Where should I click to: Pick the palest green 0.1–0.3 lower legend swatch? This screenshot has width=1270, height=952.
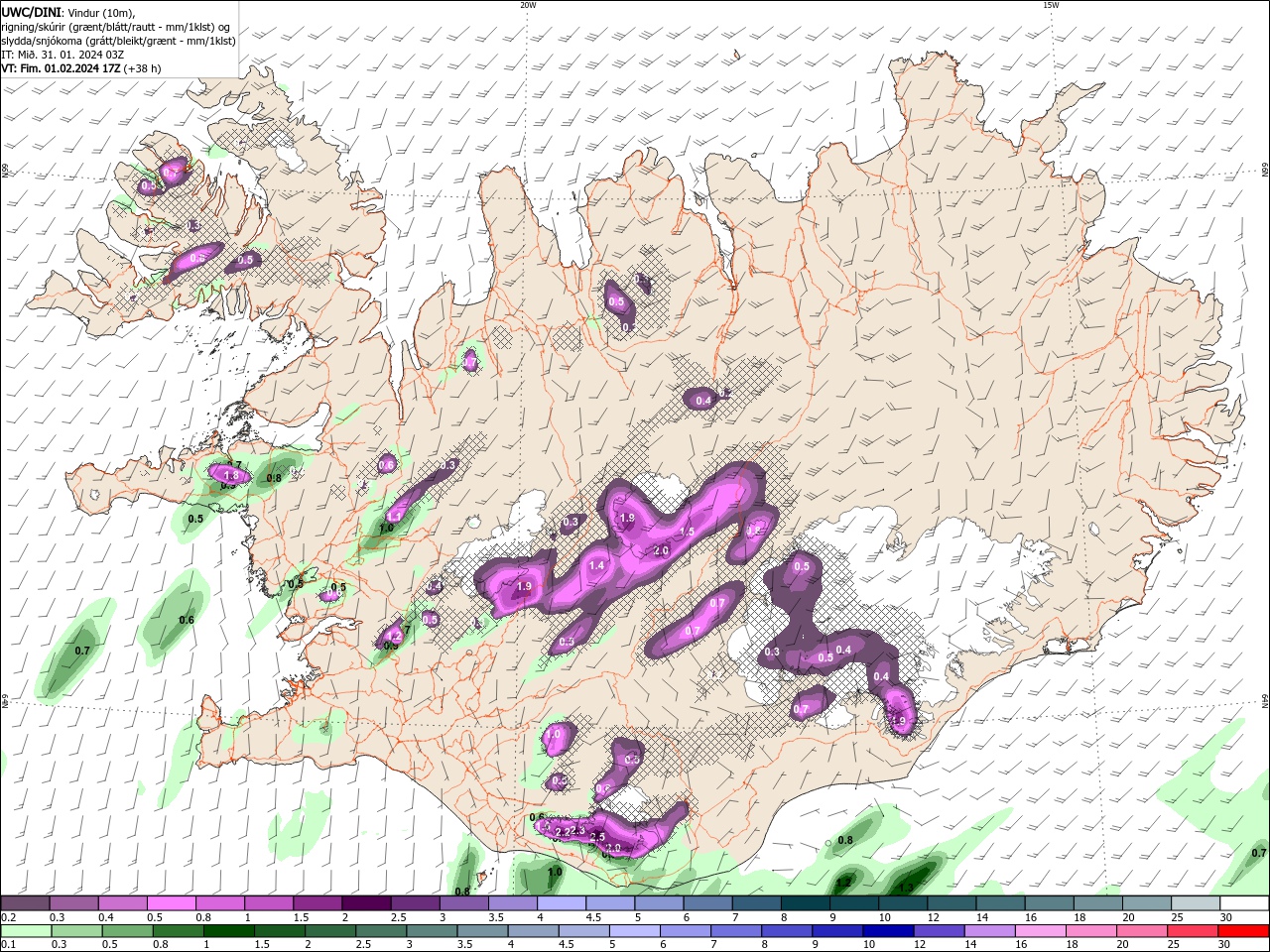coord(26,931)
